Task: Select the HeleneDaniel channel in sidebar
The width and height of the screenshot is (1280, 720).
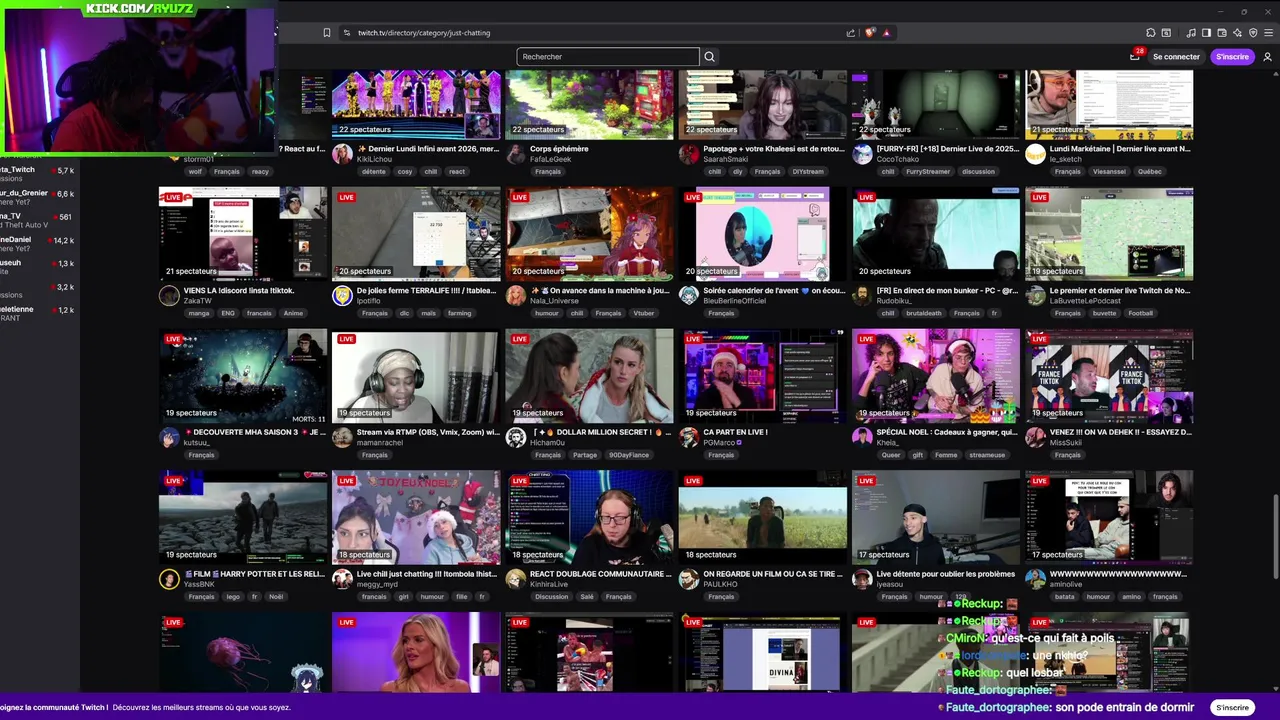Action: tap(37, 244)
